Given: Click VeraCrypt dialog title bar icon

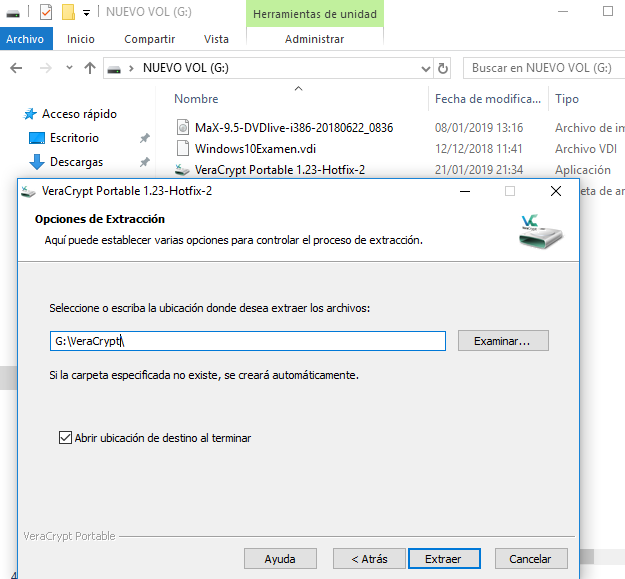Looking at the screenshot, I should 28,192.
